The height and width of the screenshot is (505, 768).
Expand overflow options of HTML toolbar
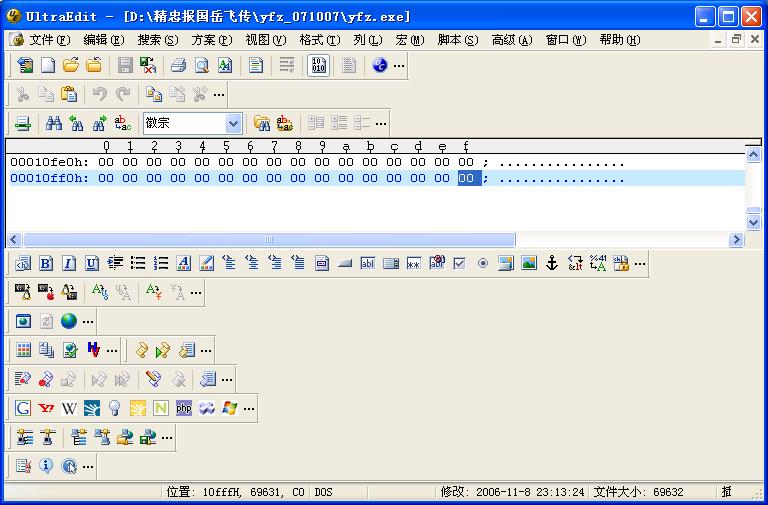click(x=640, y=265)
